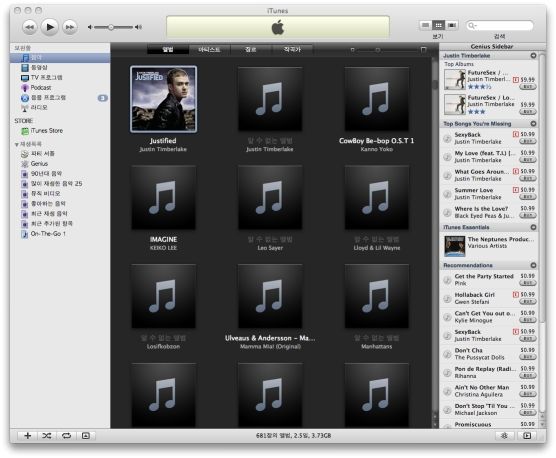This screenshot has height=458, width=556.
Task: Preview SexyBack in Top Songs You're Missing
Action: click(x=447, y=138)
